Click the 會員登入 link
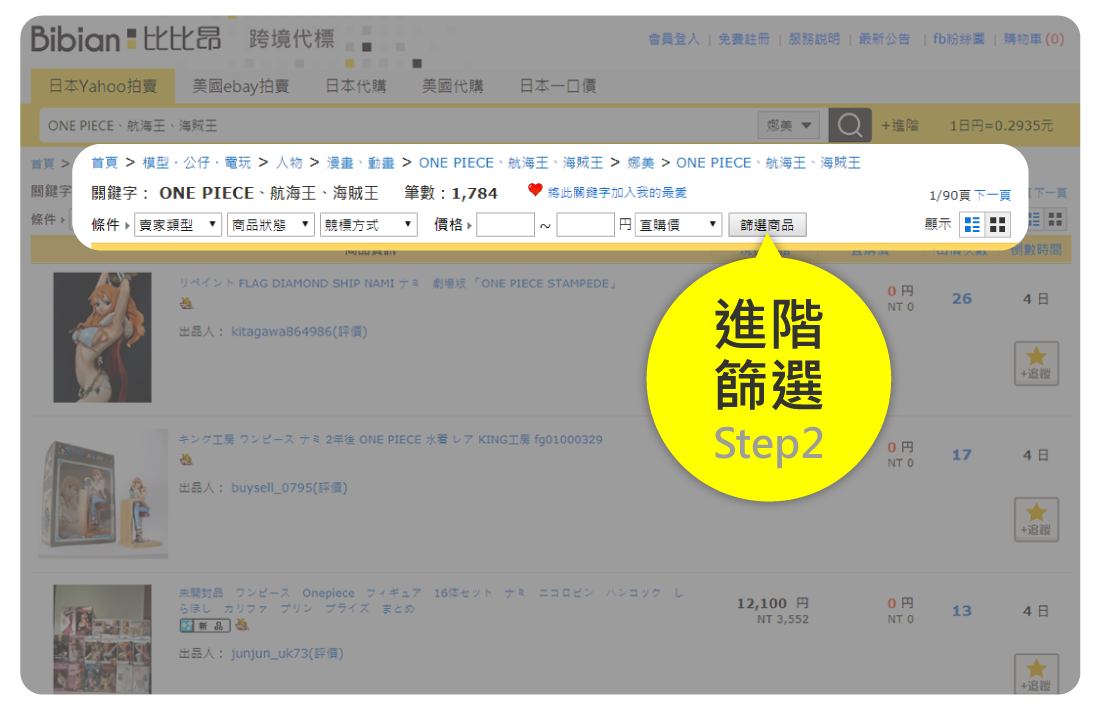 [x=673, y=39]
